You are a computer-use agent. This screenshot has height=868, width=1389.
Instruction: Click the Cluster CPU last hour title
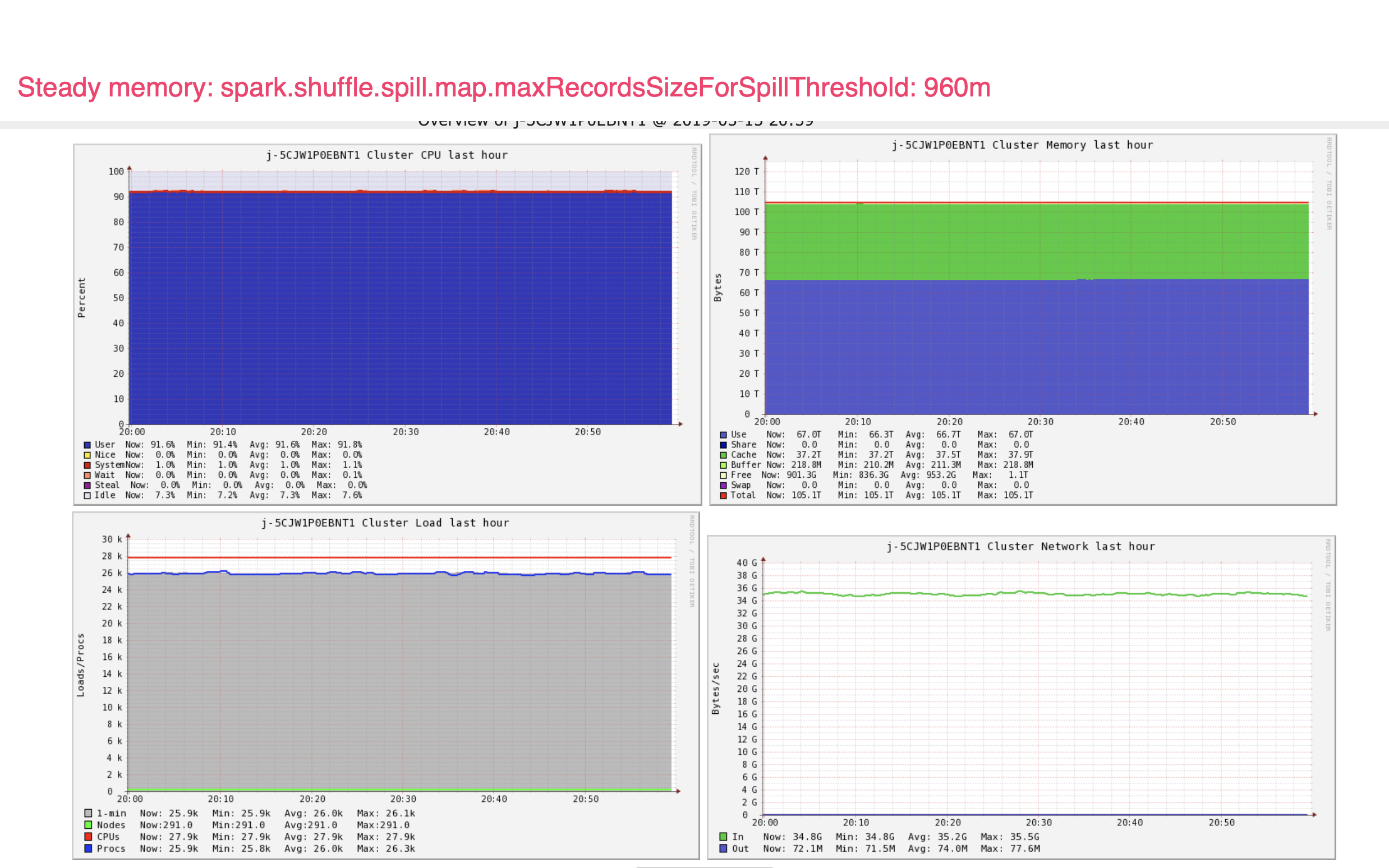(x=387, y=155)
